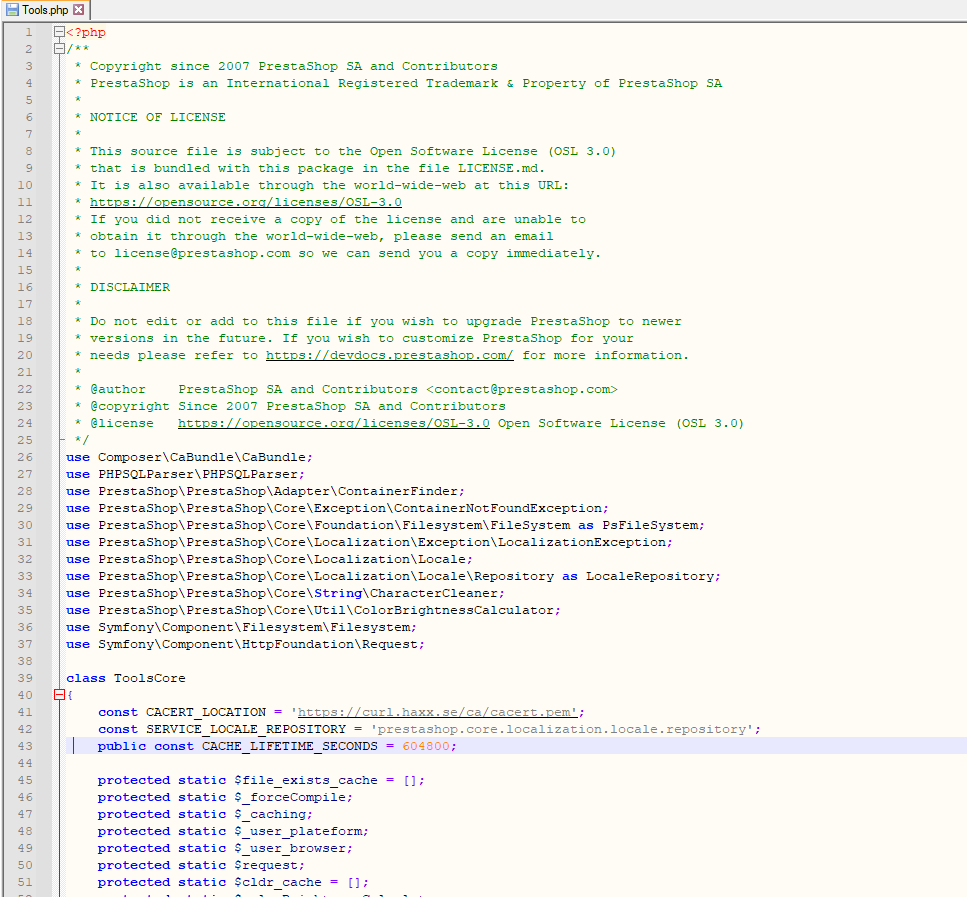Click the CharacterCleaner import line
The width and height of the screenshot is (967, 897).
[x=286, y=592]
